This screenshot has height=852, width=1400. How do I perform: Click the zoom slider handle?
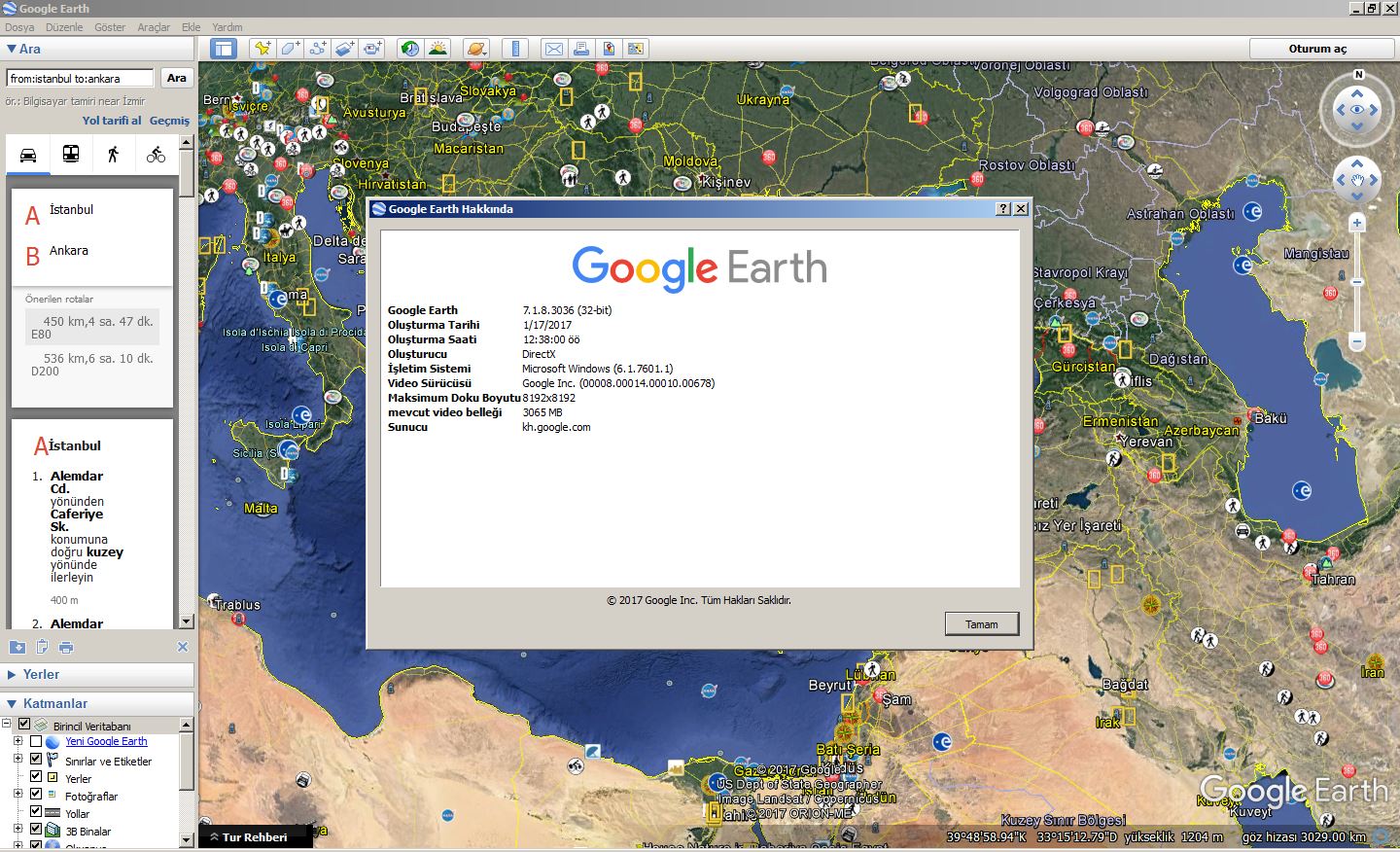pos(1357,282)
